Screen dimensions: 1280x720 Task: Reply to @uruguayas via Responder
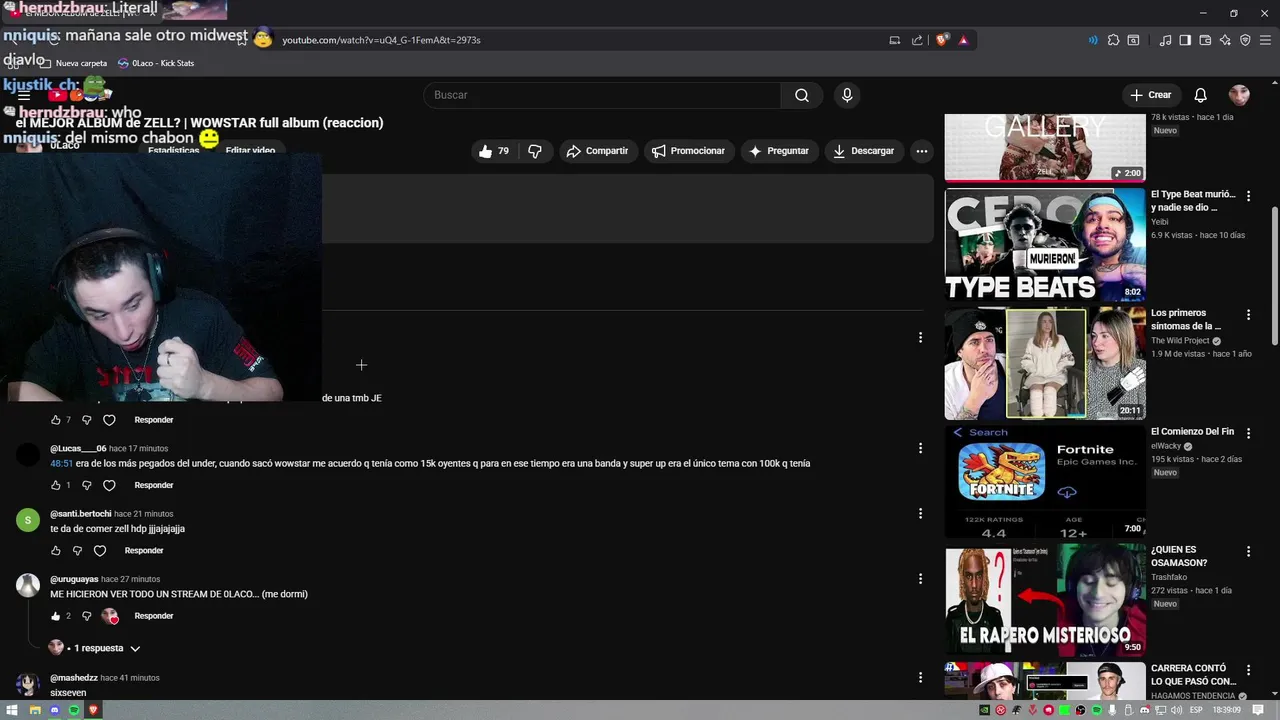pos(154,616)
